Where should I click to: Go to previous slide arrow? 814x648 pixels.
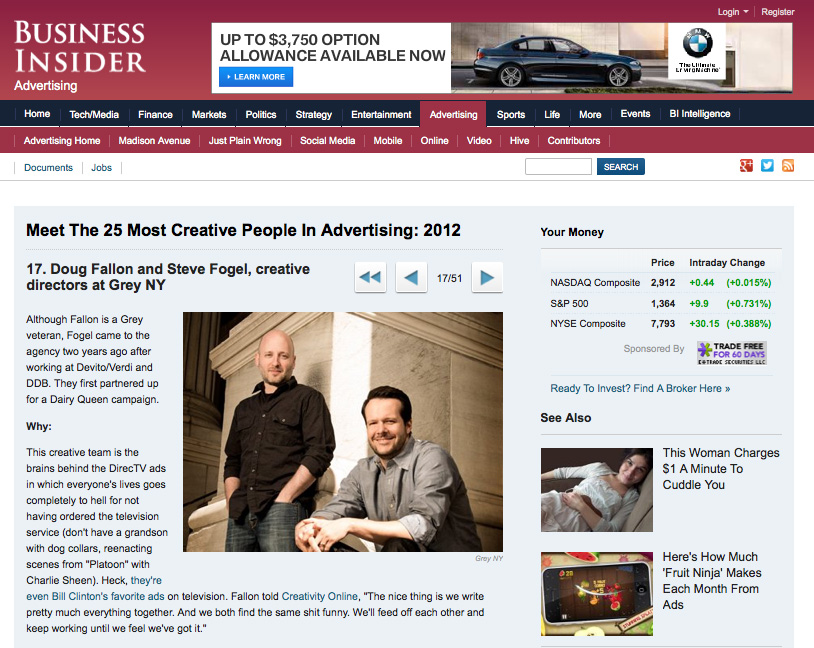411,278
